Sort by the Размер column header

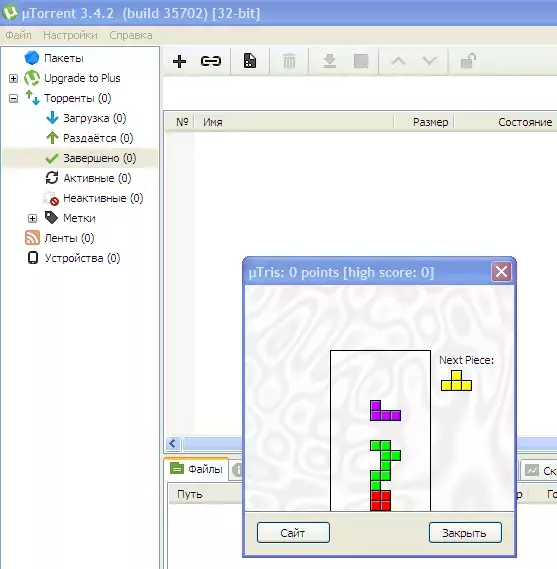click(424, 122)
